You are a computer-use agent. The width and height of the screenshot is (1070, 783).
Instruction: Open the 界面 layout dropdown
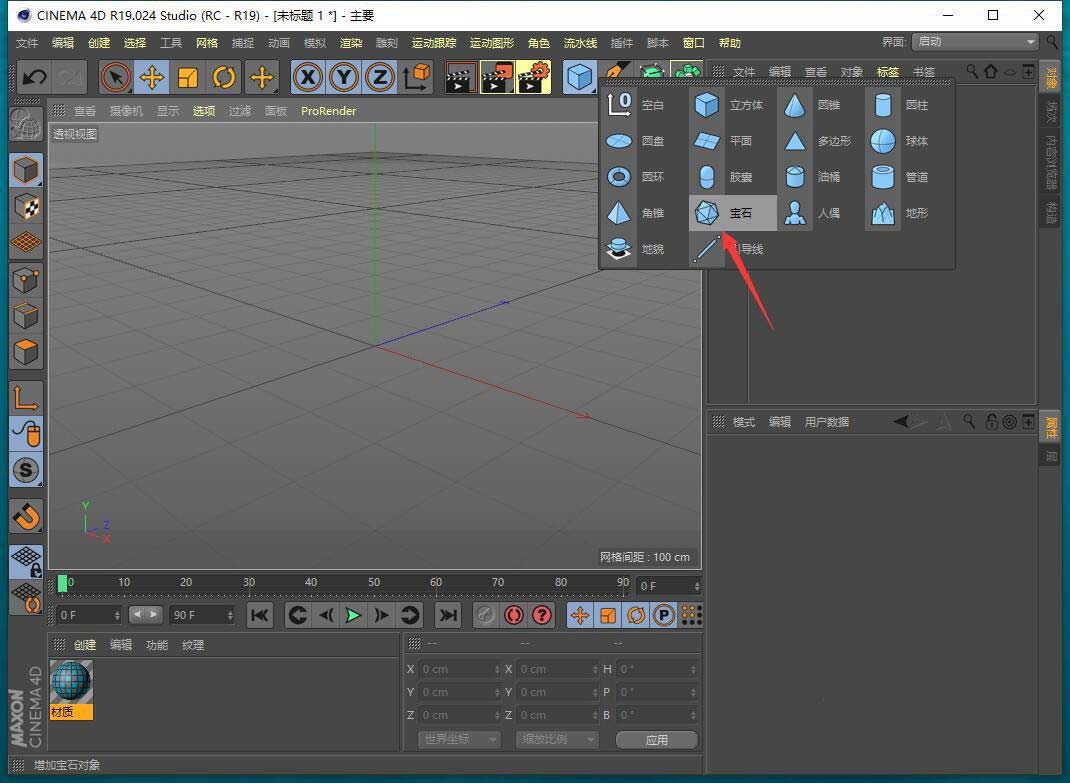click(x=975, y=42)
